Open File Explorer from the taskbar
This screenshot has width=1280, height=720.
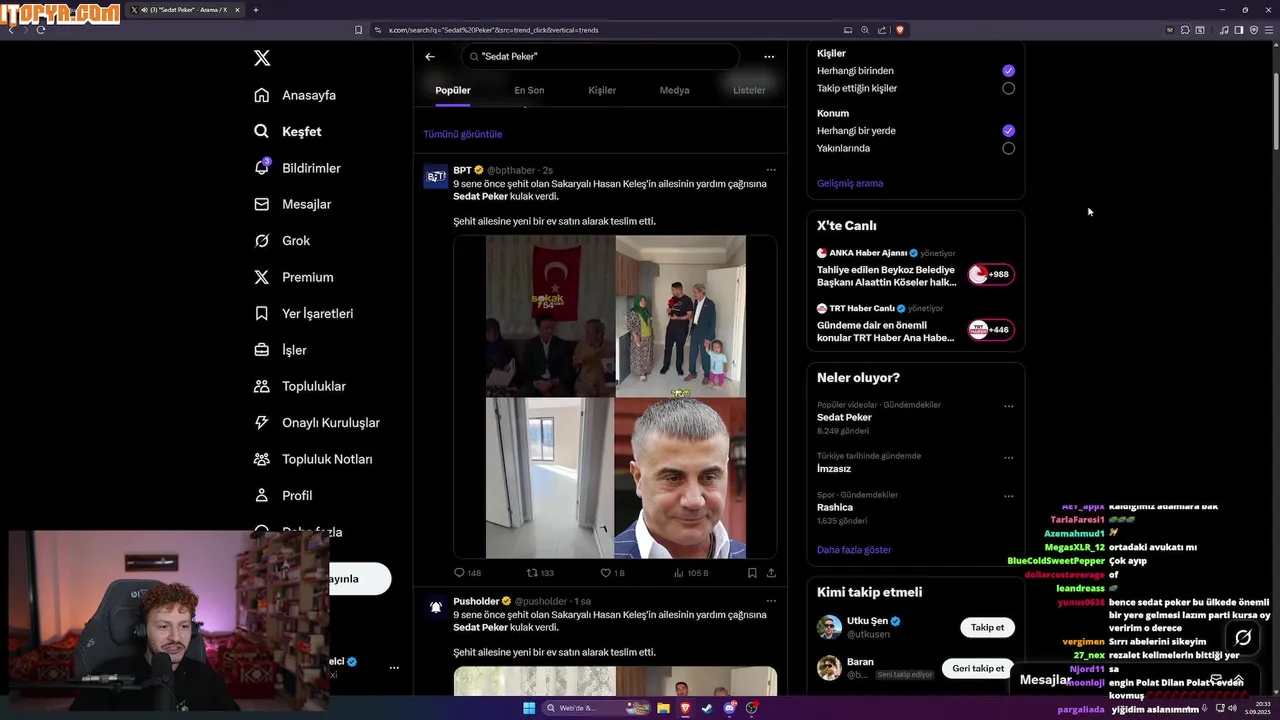tap(663, 708)
